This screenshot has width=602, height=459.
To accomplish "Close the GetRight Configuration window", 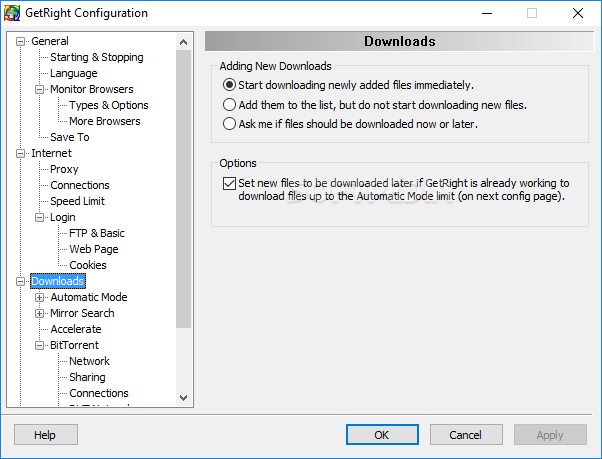I will click(x=578, y=13).
